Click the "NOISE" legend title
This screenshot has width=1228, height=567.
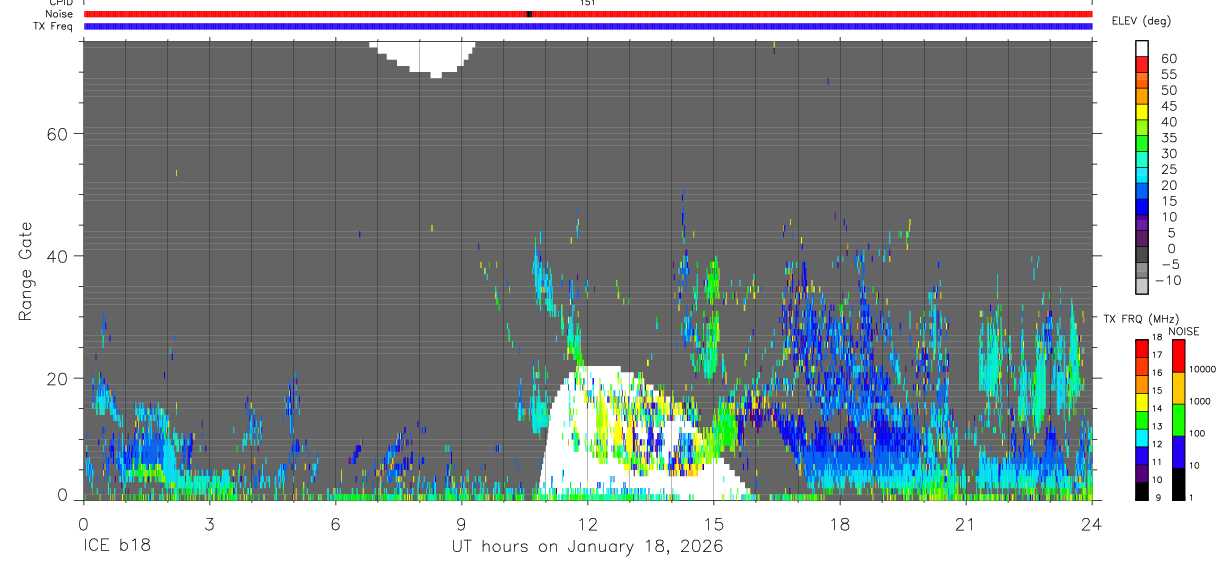[x=1183, y=331]
